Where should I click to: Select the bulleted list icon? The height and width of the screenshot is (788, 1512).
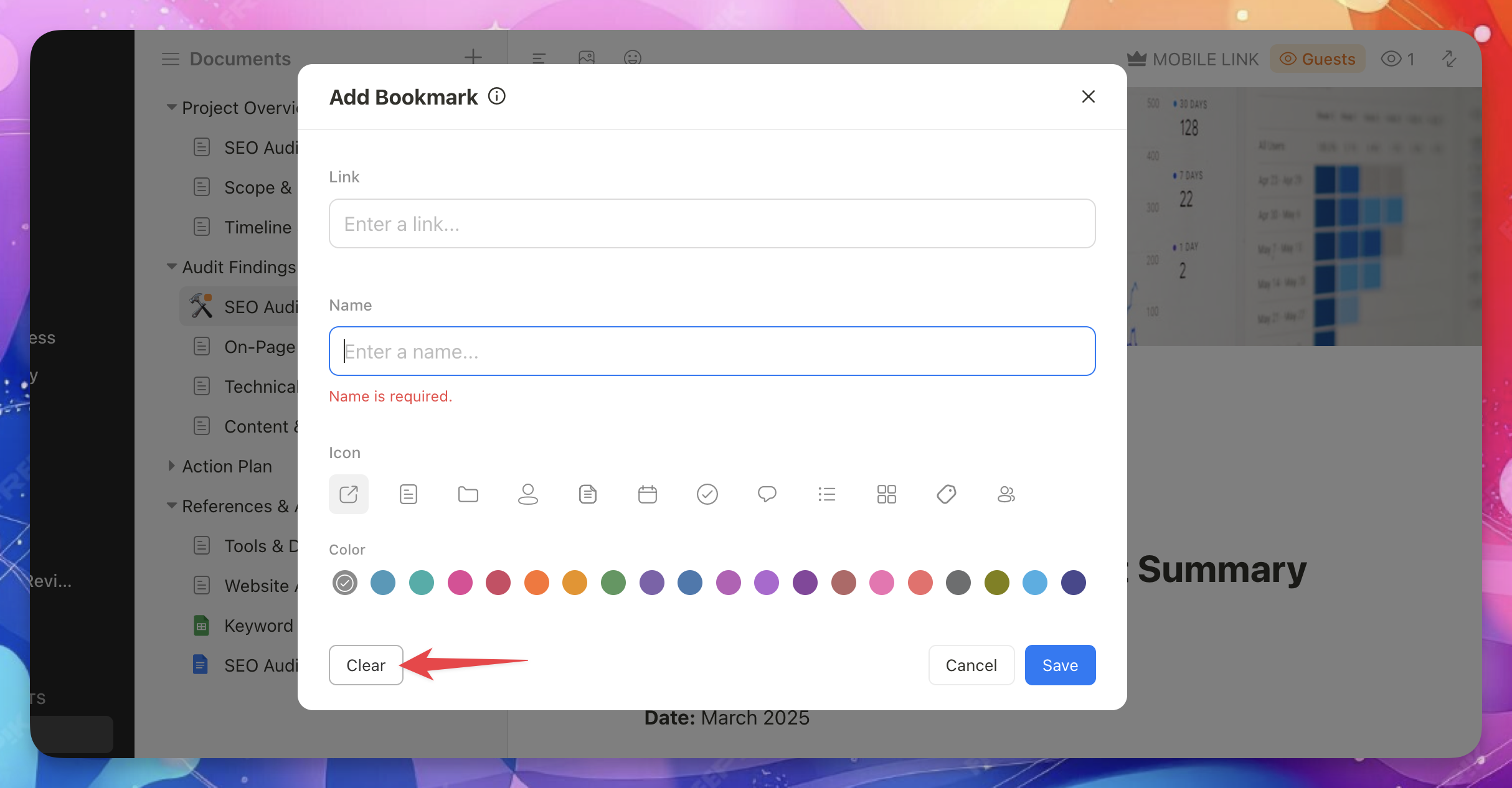(x=826, y=494)
